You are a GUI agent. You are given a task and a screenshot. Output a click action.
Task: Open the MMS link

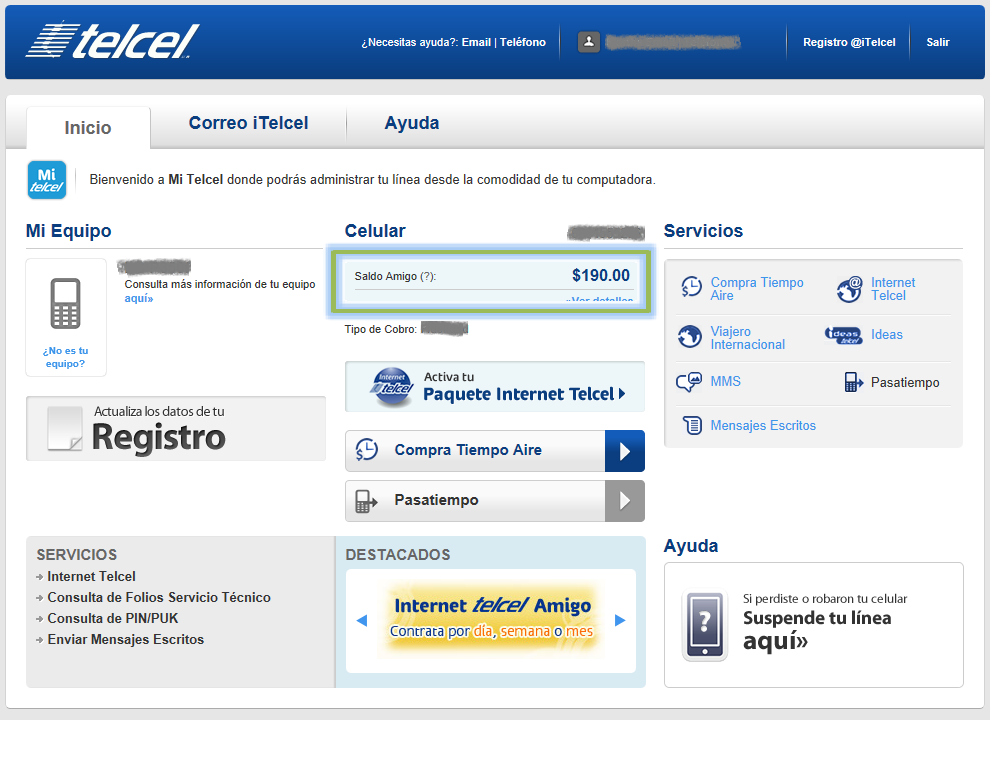tap(725, 381)
